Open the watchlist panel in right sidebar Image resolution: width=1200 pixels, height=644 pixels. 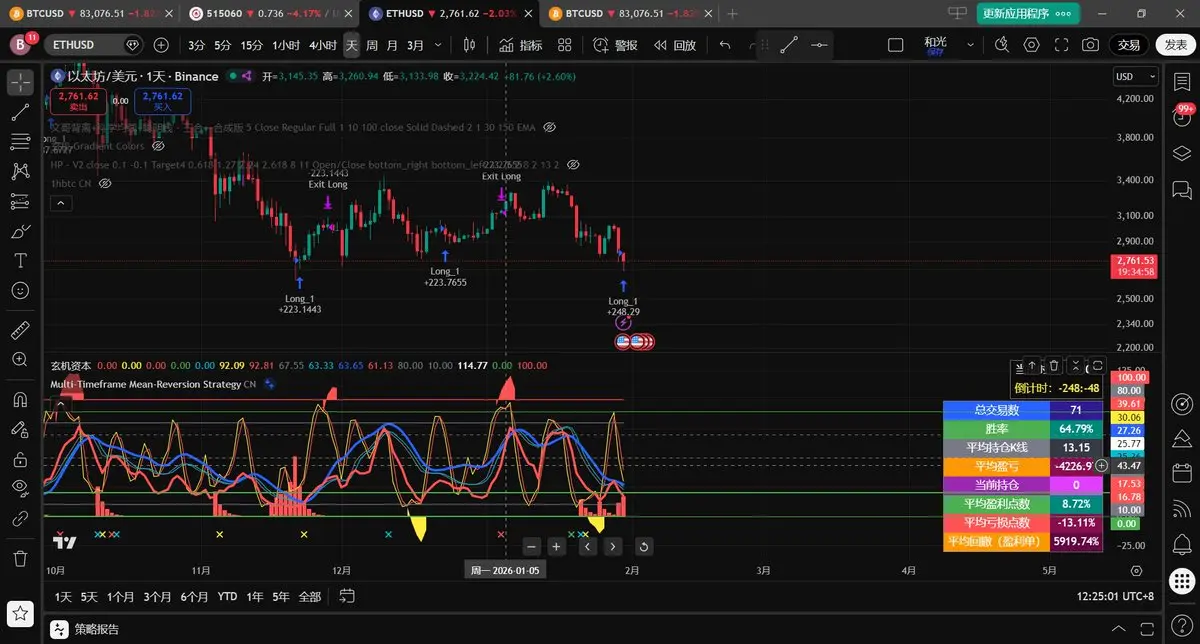pos(1181,82)
